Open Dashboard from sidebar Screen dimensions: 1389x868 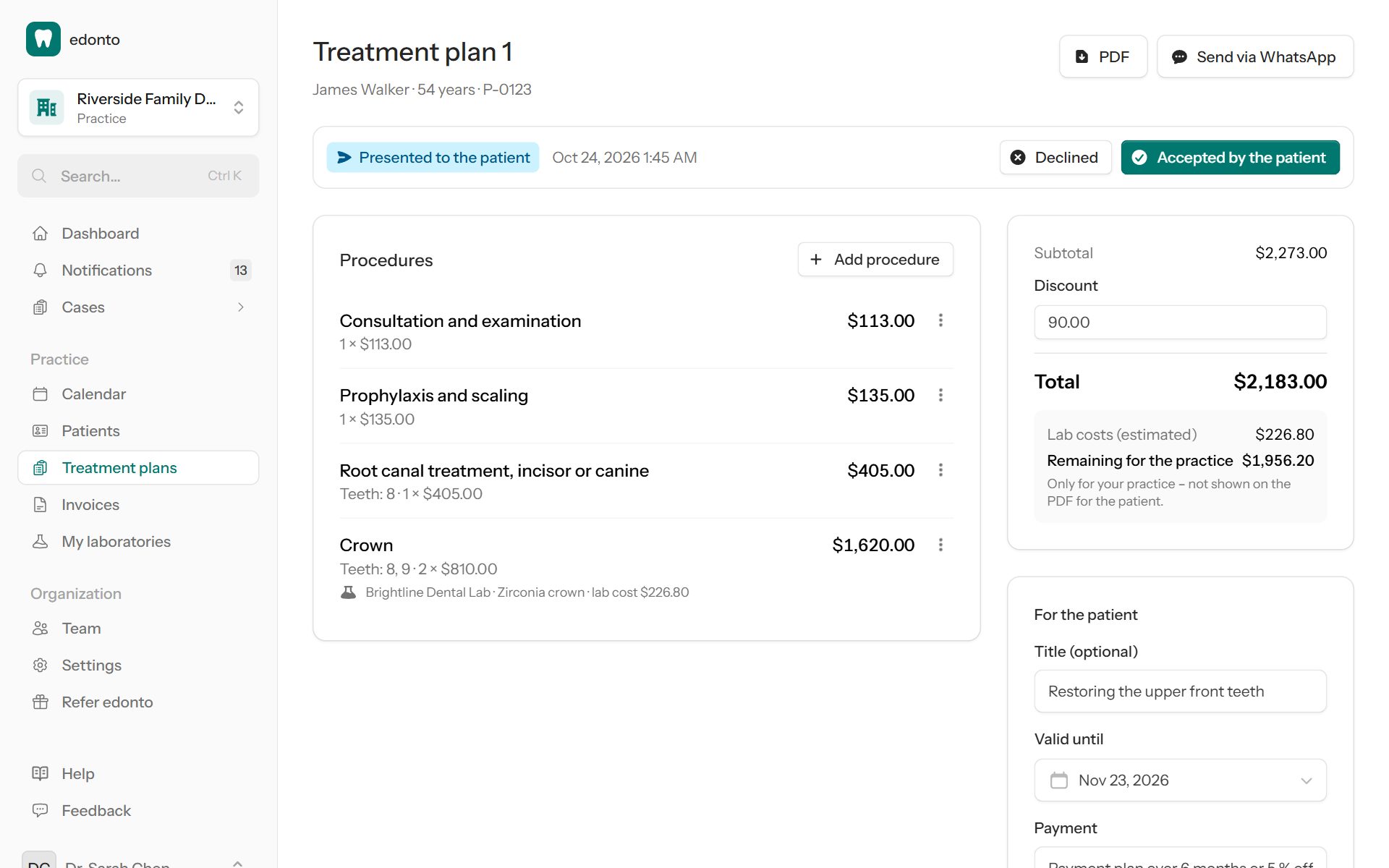tap(138, 233)
